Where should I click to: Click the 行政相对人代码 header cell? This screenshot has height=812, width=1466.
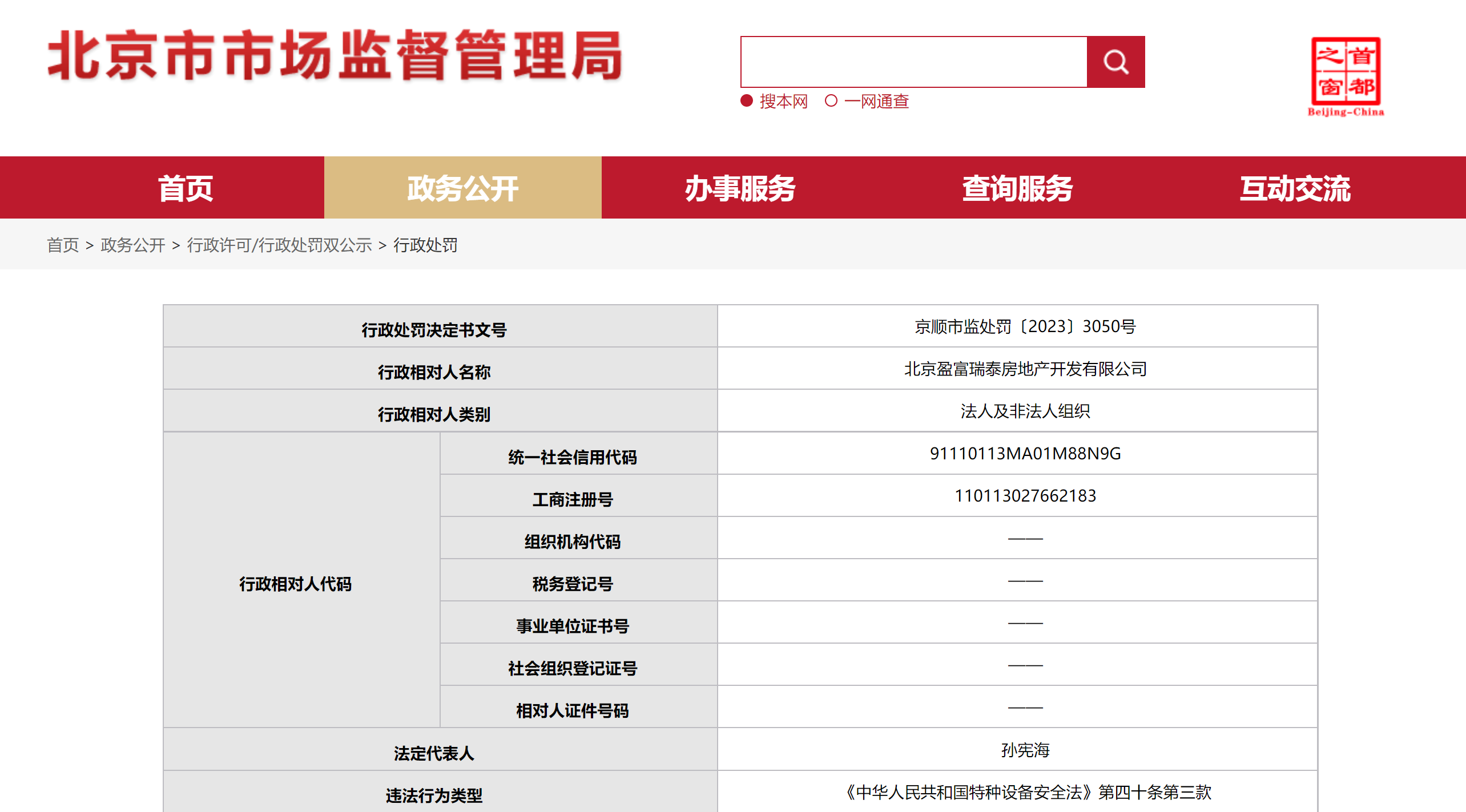[x=301, y=580]
